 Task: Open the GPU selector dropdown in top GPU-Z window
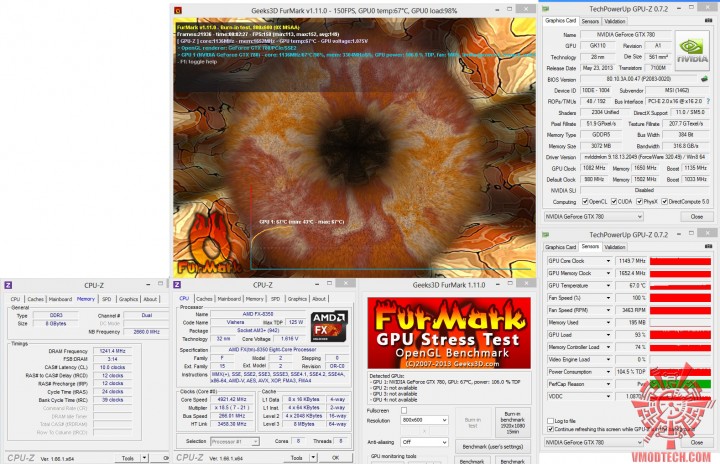point(594,216)
